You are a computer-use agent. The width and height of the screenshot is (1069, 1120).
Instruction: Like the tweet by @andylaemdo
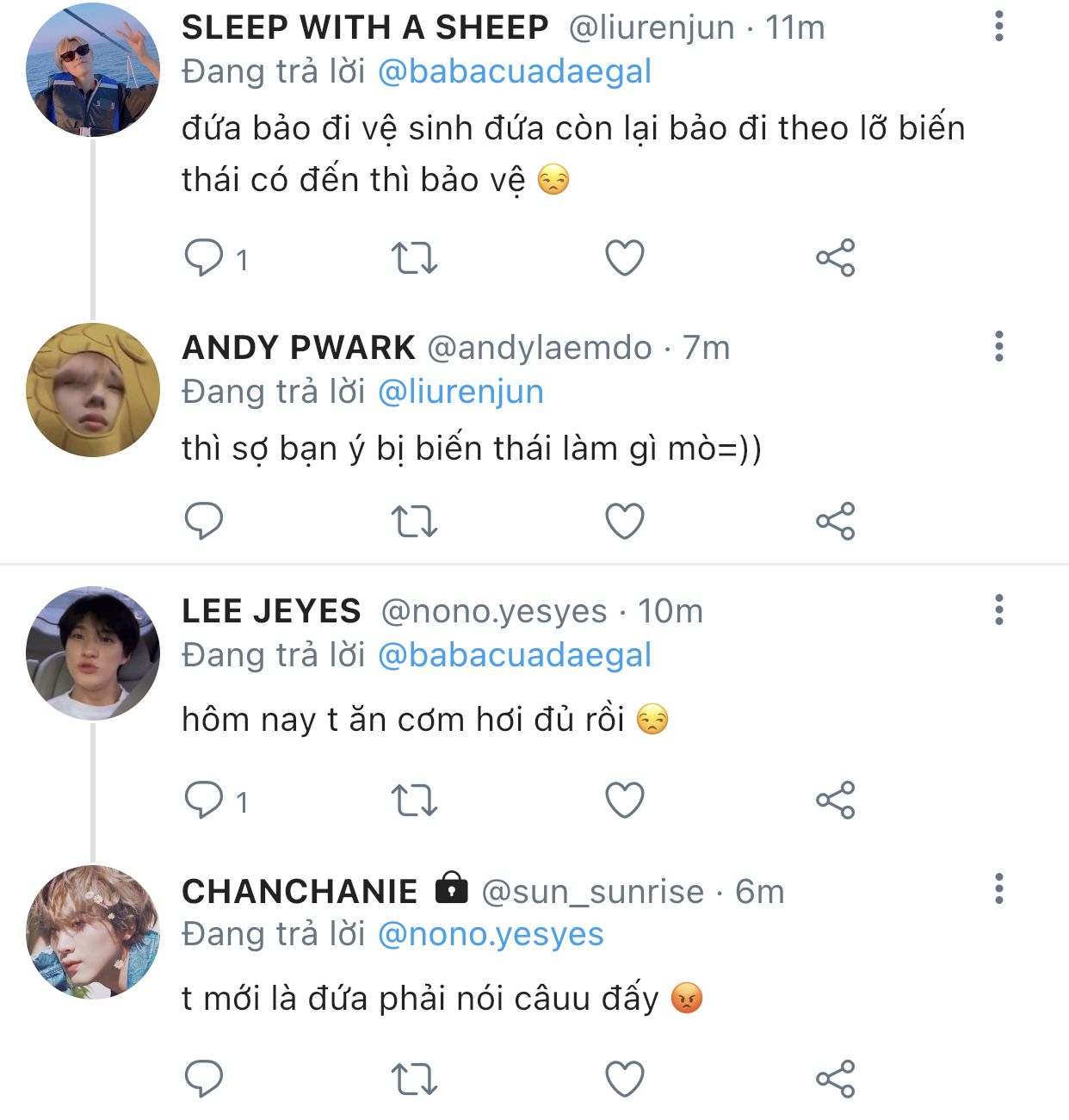625,521
